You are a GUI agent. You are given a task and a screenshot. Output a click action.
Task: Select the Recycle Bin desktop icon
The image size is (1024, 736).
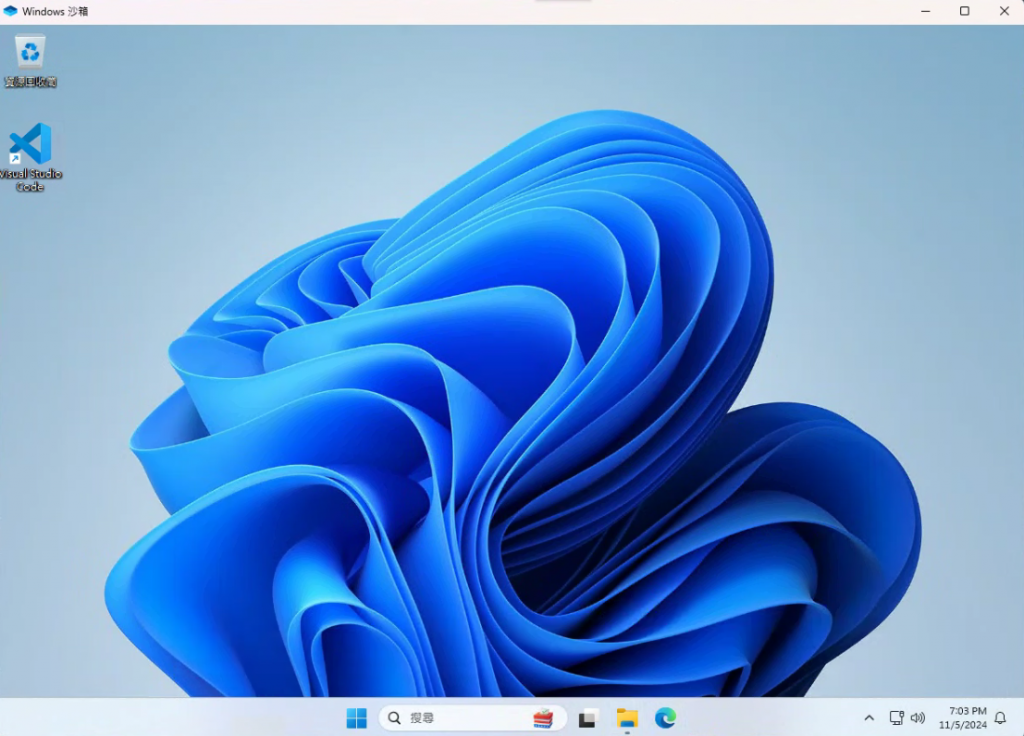tap(30, 61)
